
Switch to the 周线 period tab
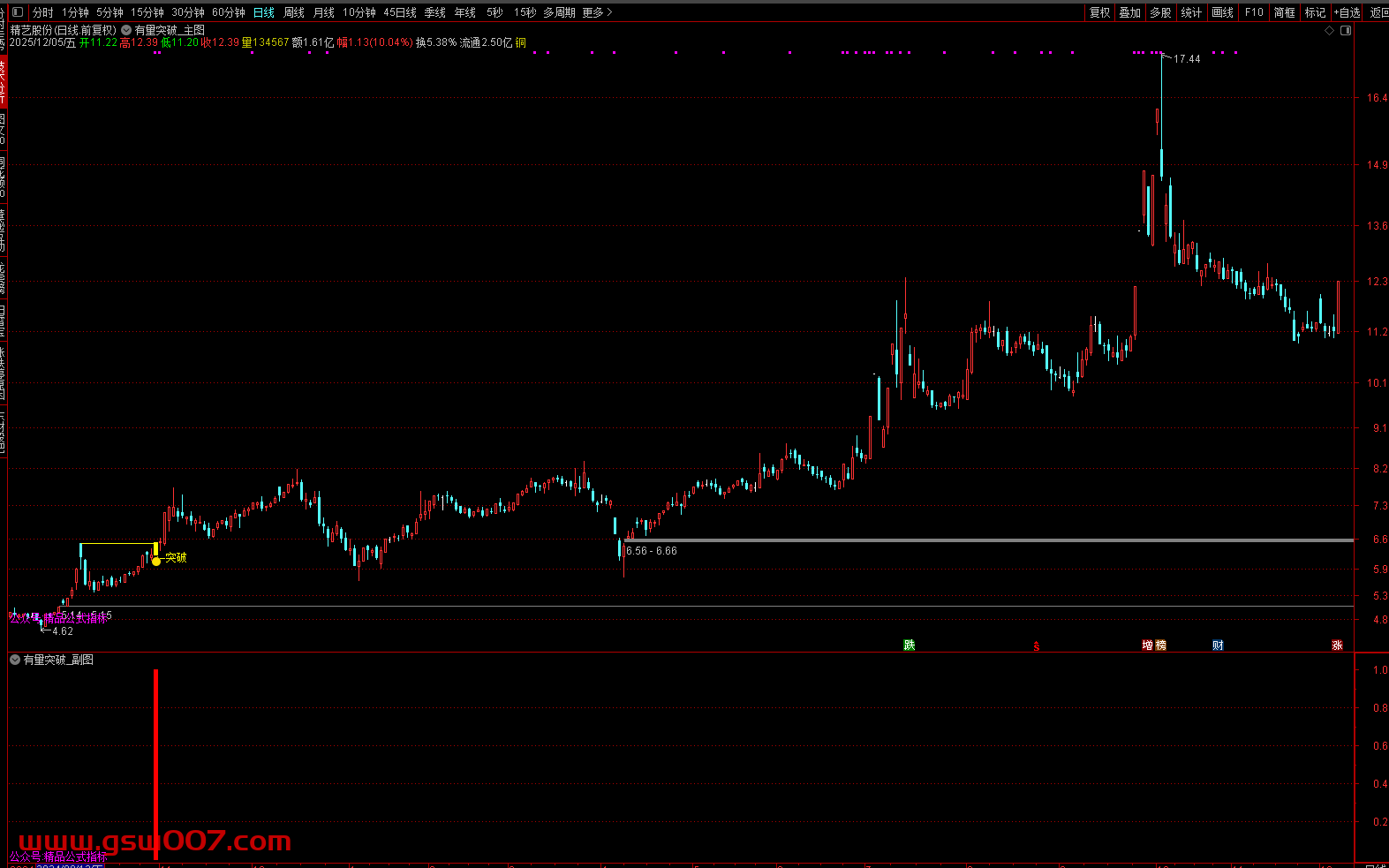[294, 12]
